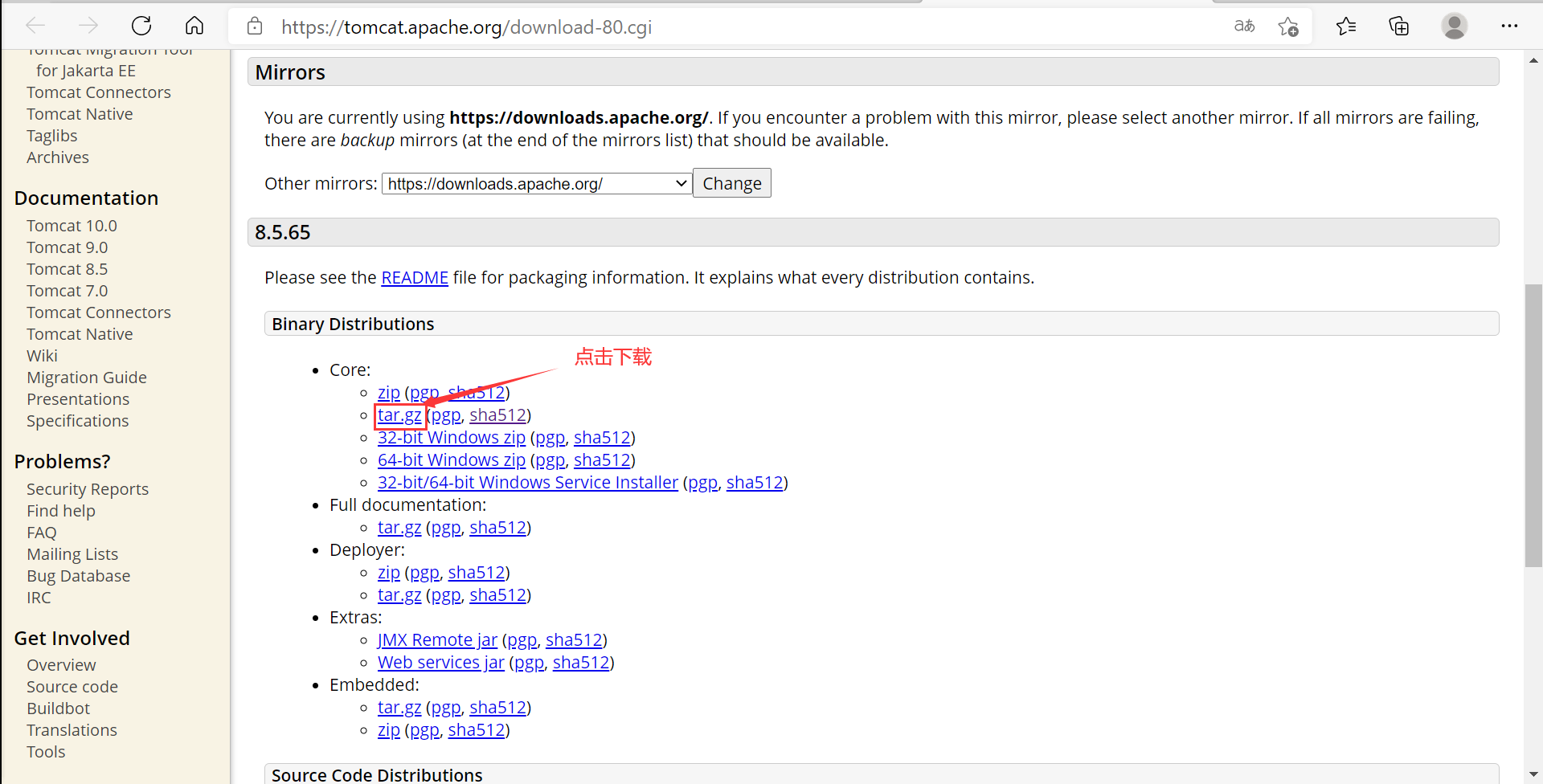Open Mailing Lists in the sidebar
1543x784 pixels.
pyautogui.click(x=72, y=554)
